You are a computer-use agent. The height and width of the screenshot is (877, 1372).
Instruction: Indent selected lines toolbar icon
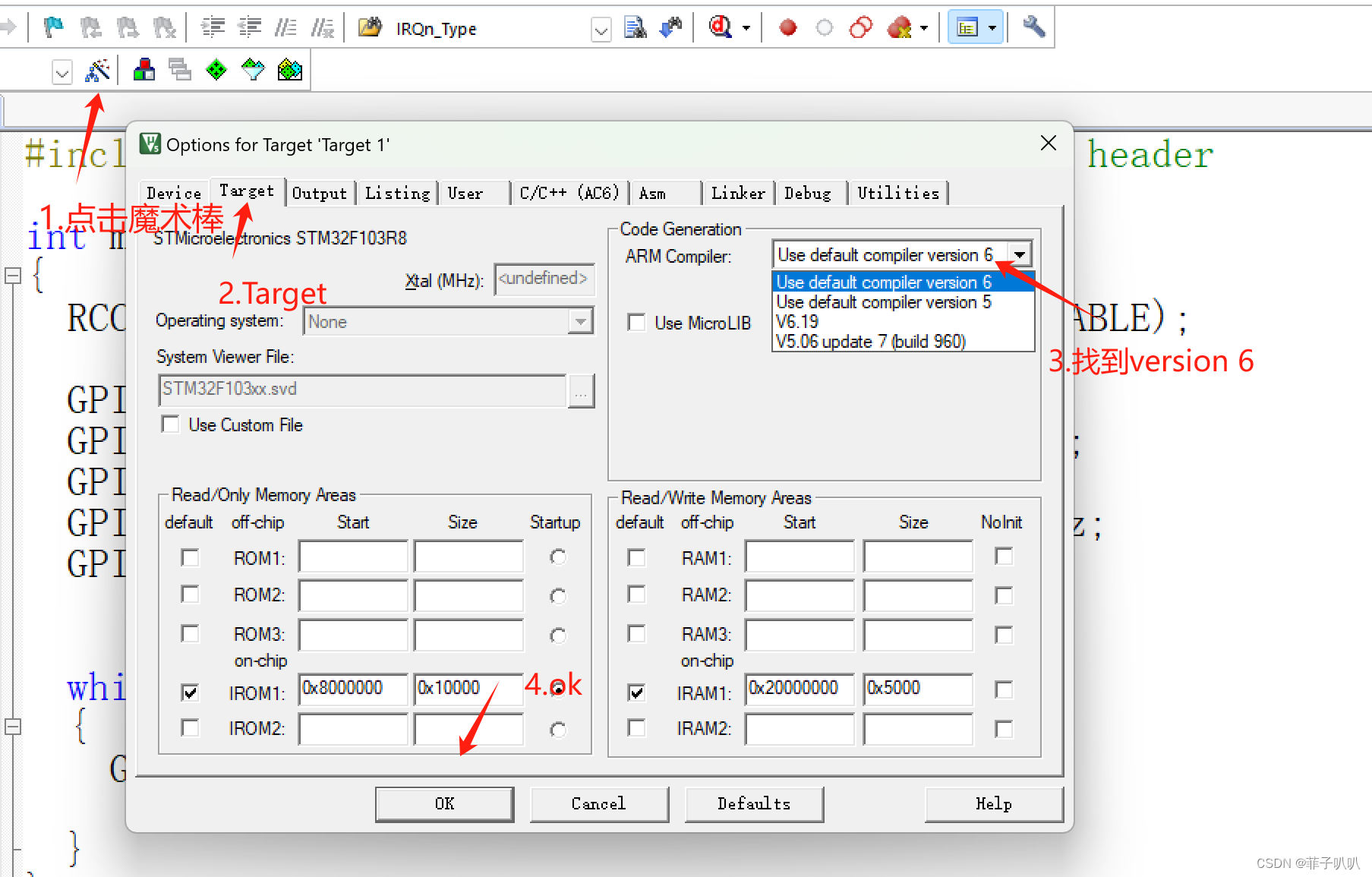[x=213, y=28]
